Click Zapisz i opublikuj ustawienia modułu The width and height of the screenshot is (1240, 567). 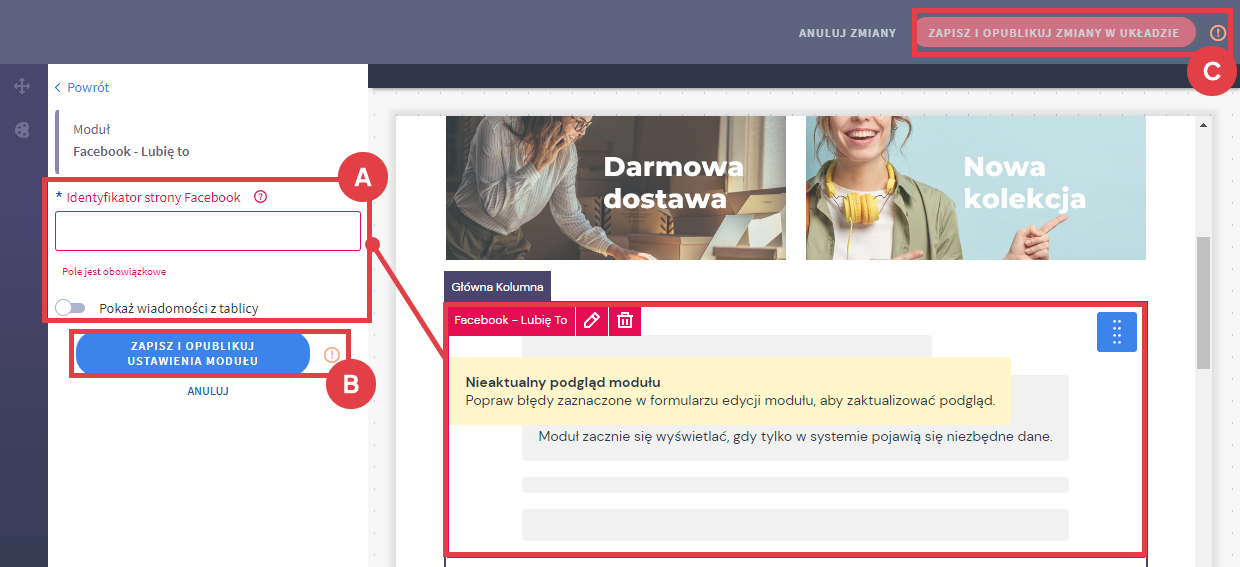click(x=193, y=354)
